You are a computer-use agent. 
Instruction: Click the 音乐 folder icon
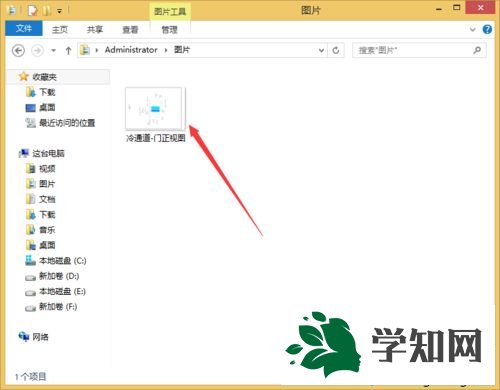coord(30,230)
